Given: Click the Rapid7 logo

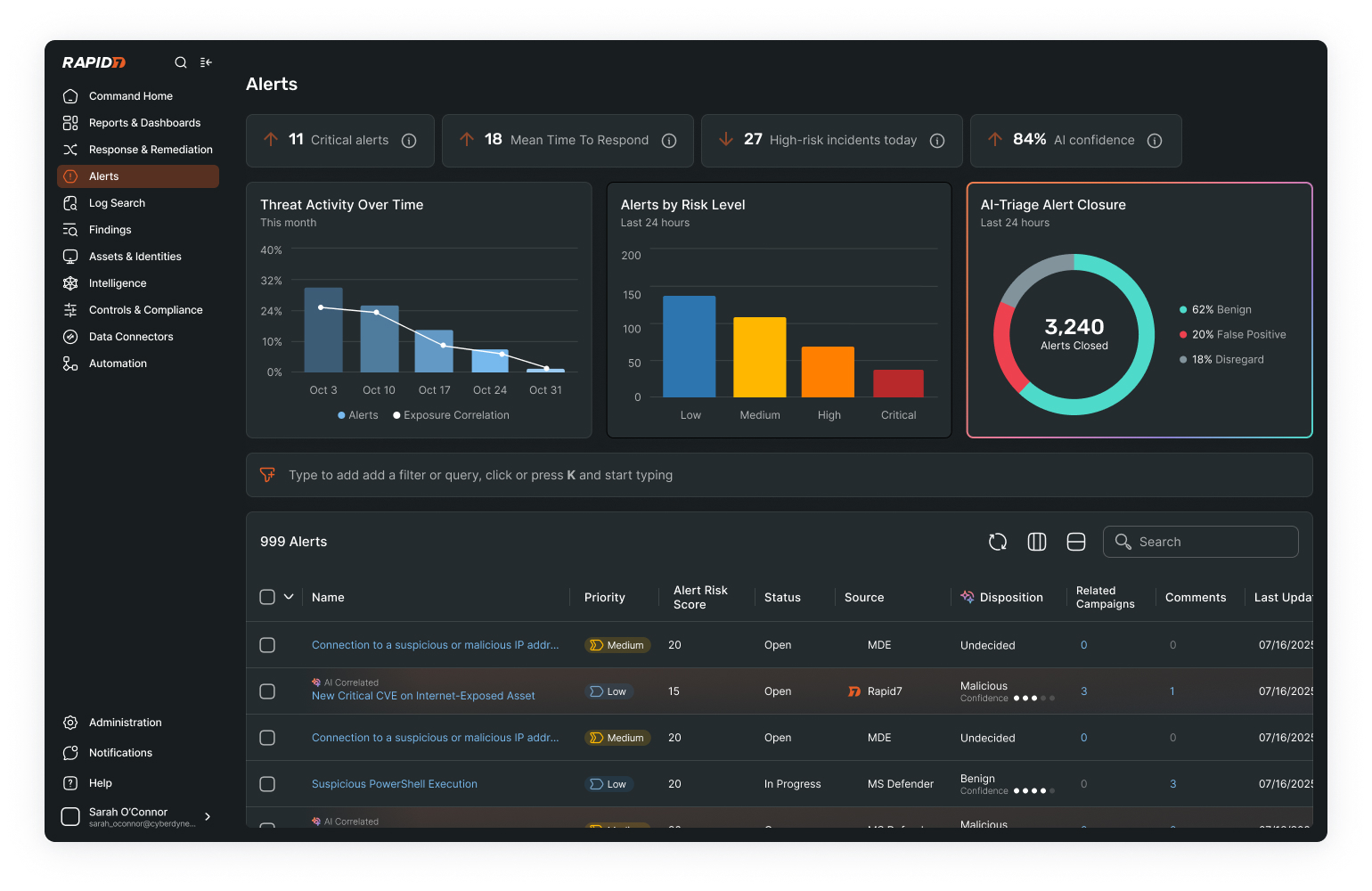Looking at the screenshot, I should [94, 62].
